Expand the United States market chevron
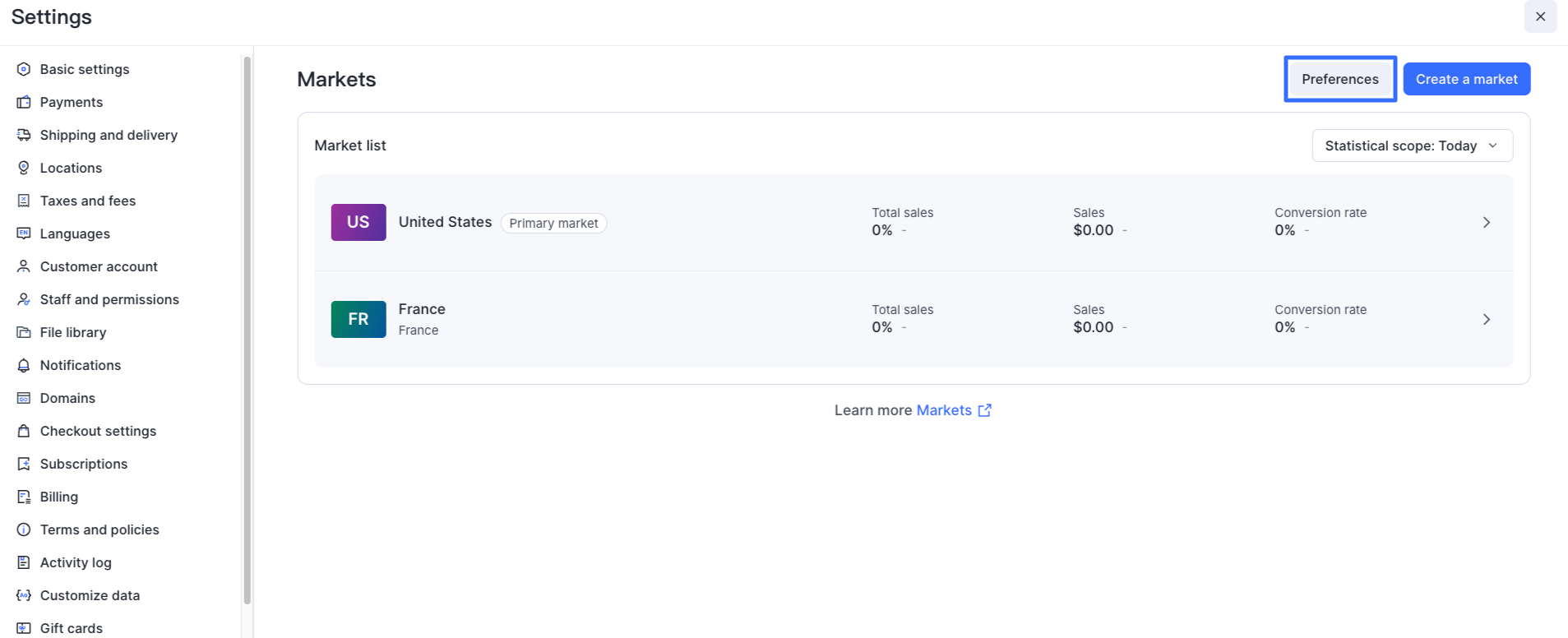This screenshot has height=638, width=1568. click(1486, 223)
